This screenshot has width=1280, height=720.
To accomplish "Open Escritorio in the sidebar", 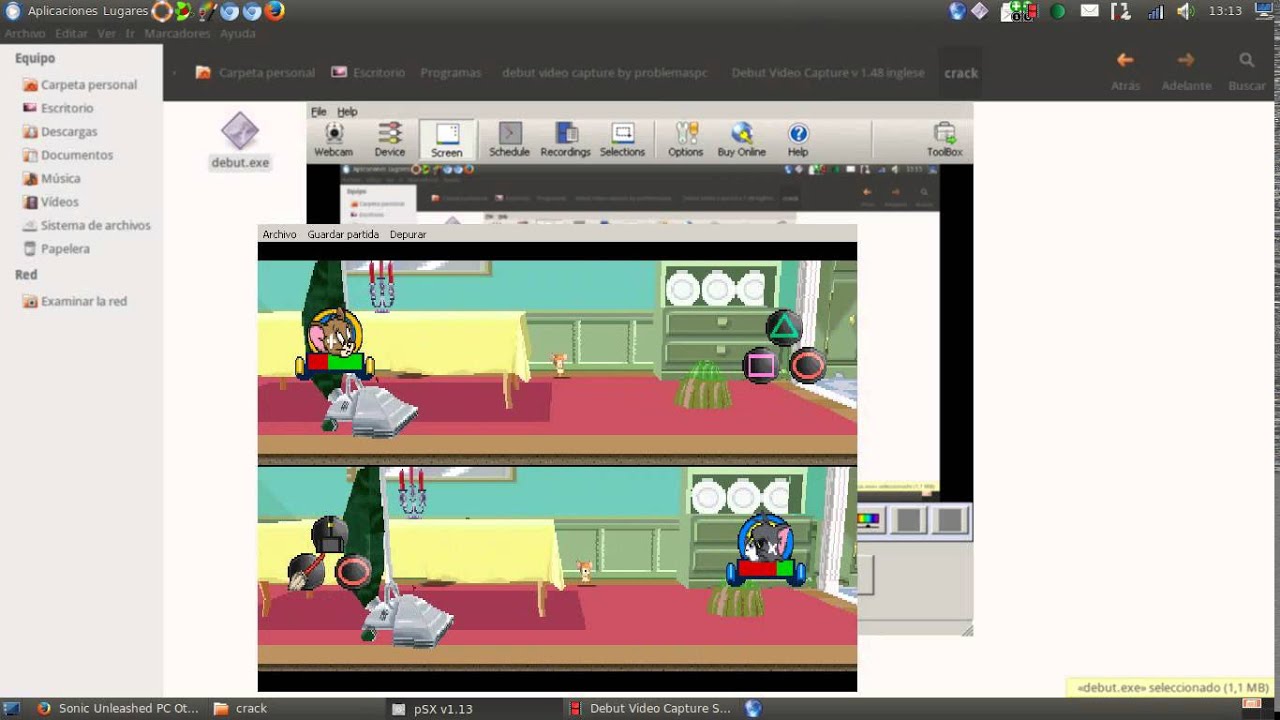I will (58, 108).
